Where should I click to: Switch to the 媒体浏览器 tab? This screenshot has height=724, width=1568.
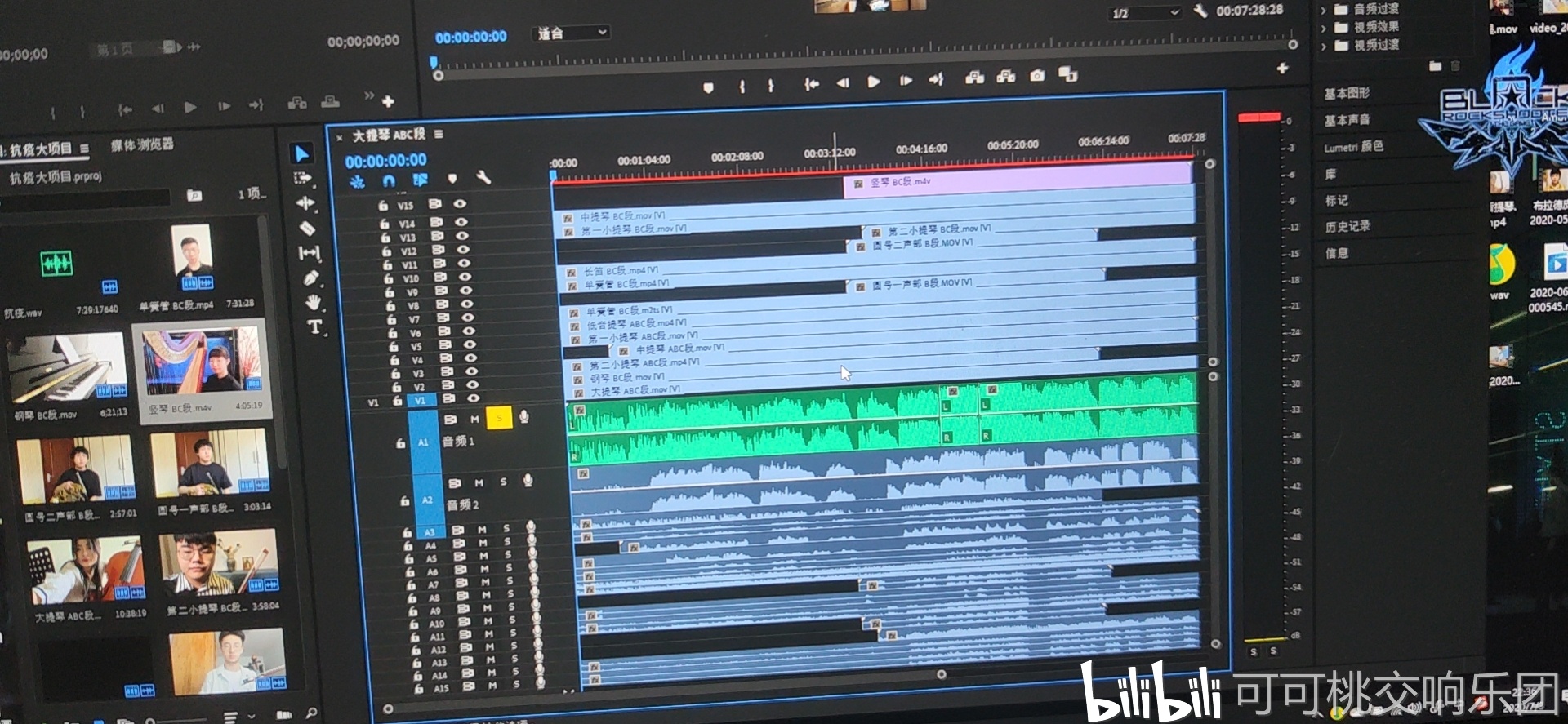(142, 144)
